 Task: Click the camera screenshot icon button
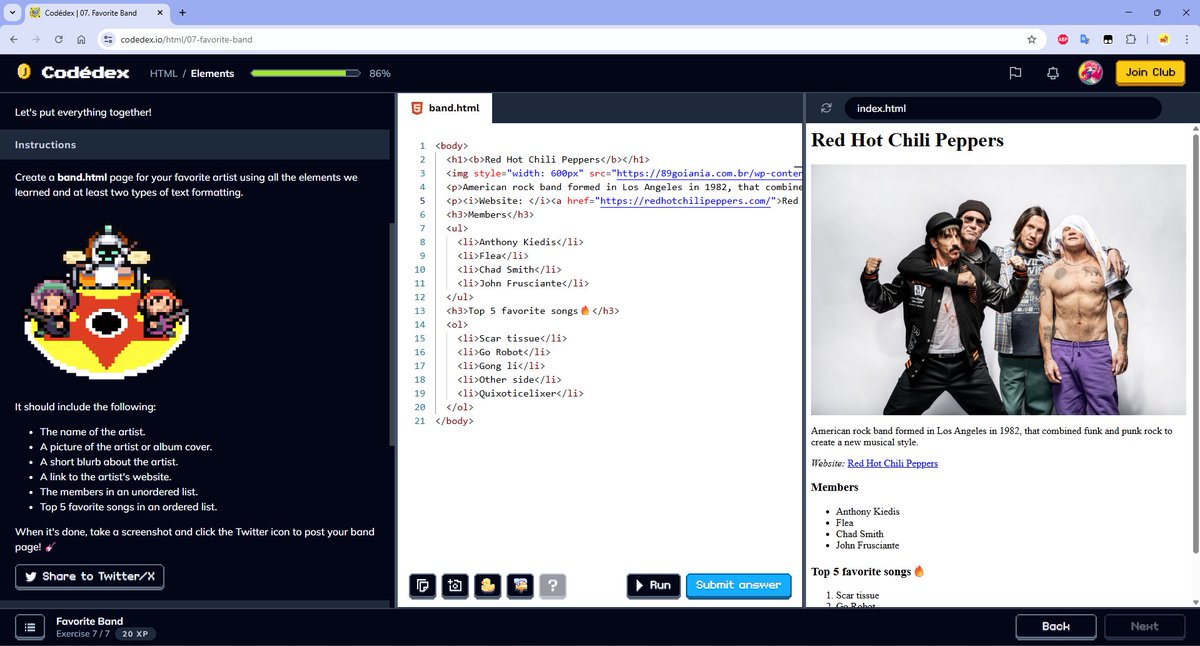pos(454,586)
